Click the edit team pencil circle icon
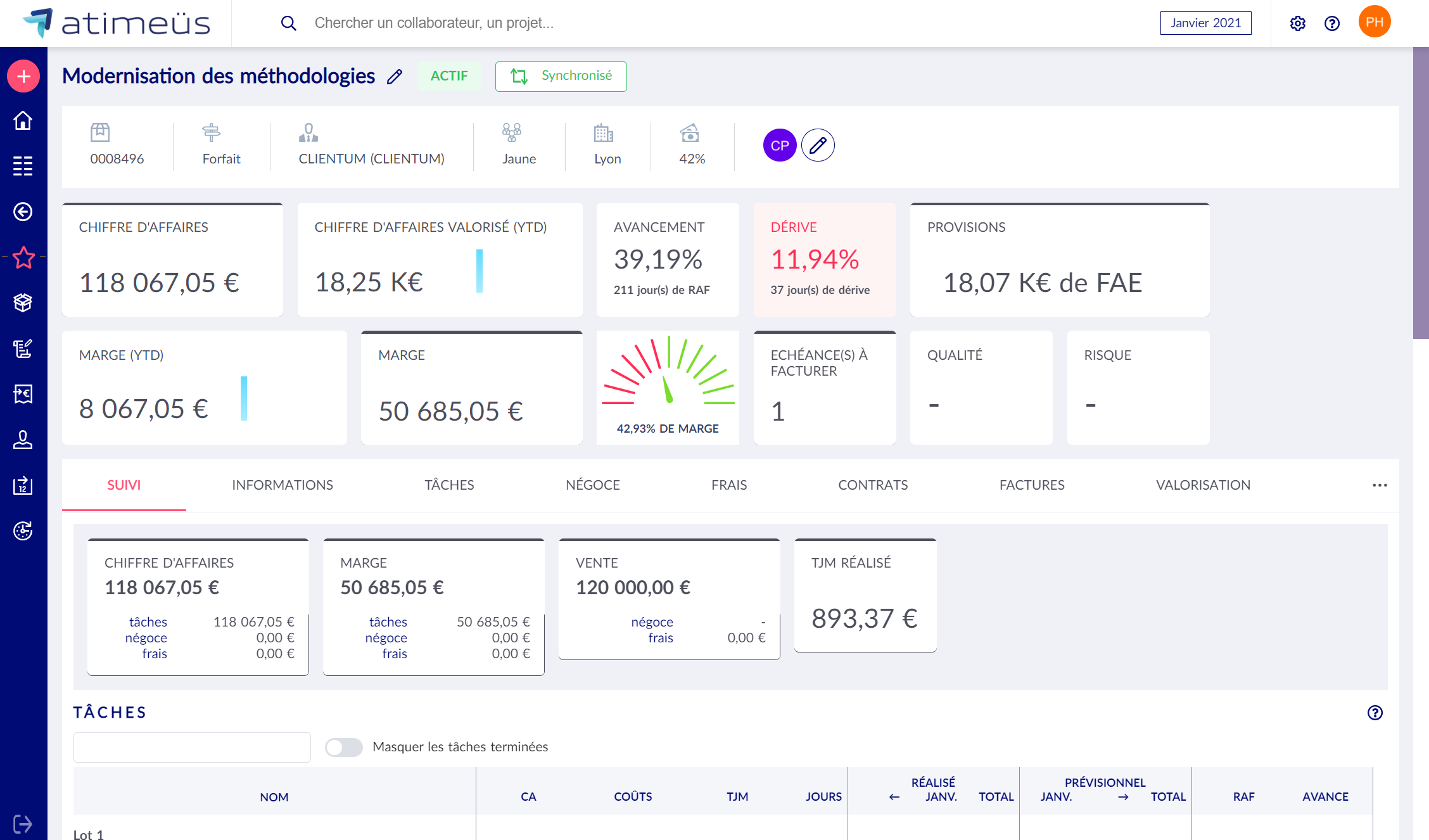This screenshot has width=1429, height=840. tap(818, 146)
